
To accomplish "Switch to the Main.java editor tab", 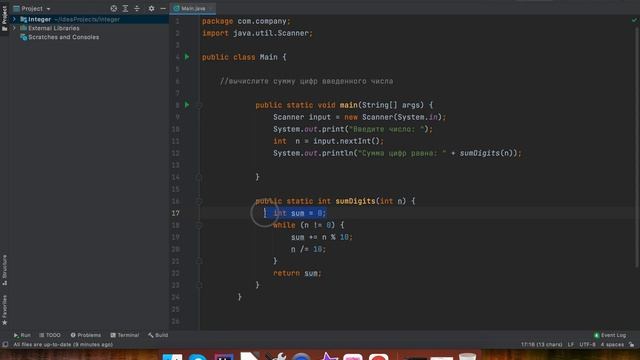I will point(193,8).
